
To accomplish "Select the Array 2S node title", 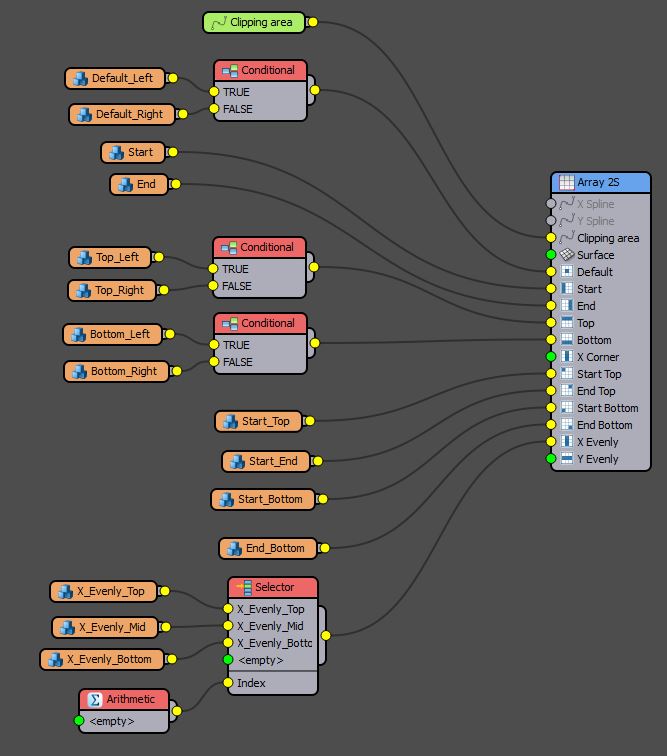I will pyautogui.click(x=600, y=183).
